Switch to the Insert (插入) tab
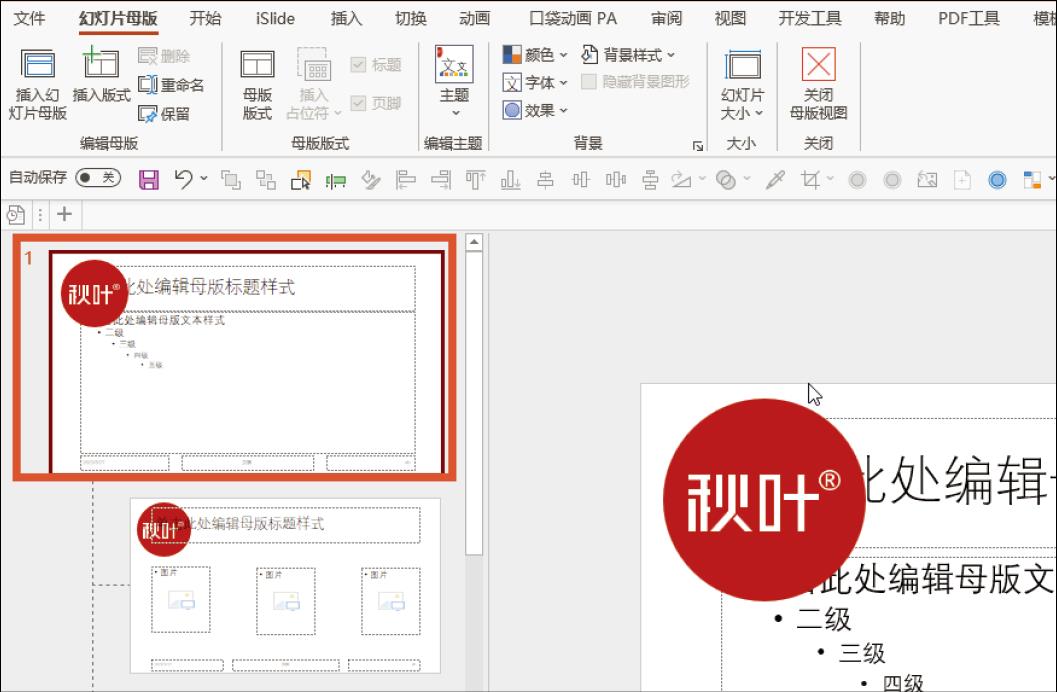Image resolution: width=1057 pixels, height=692 pixels. (346, 18)
